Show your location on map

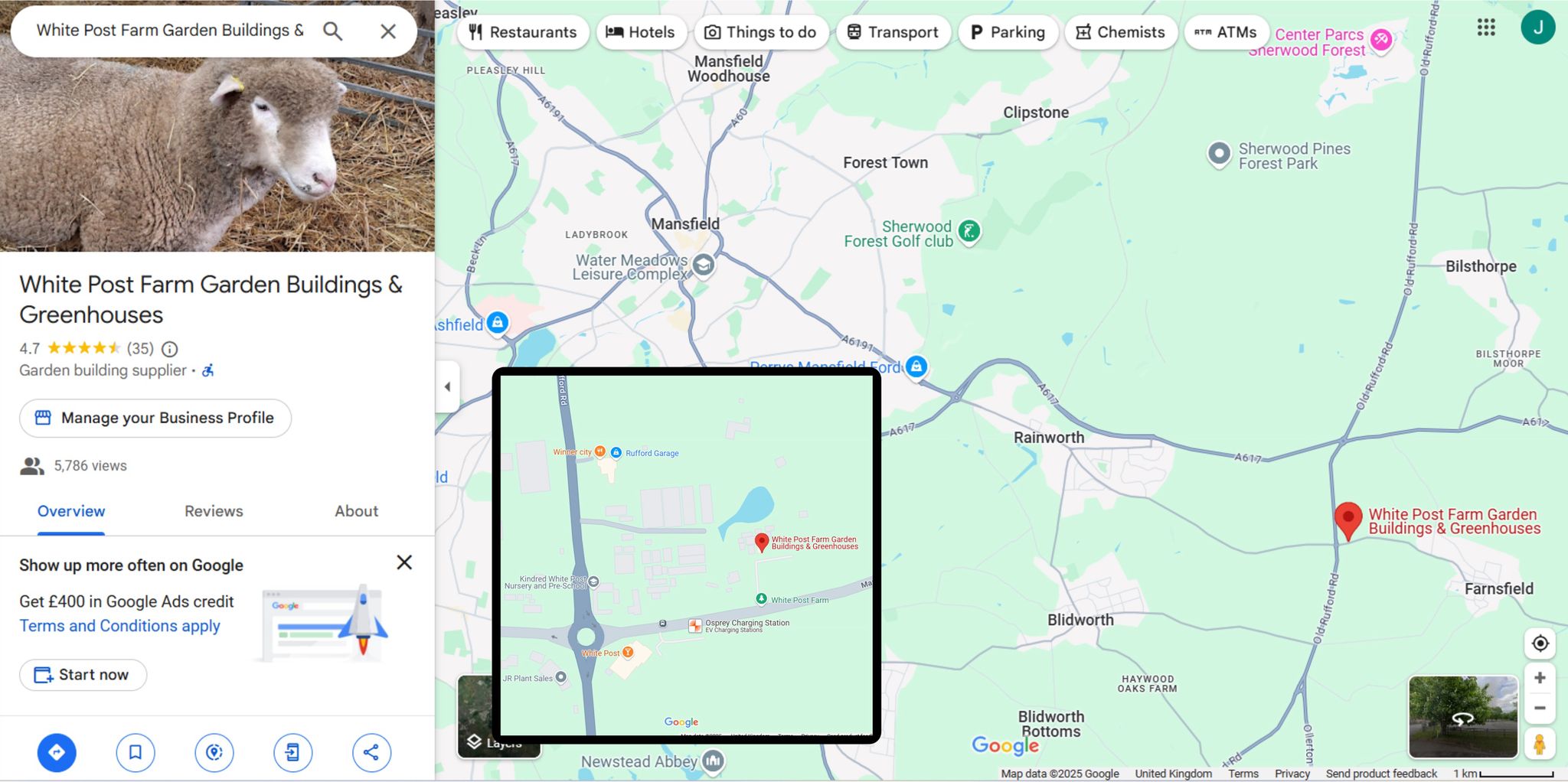tap(1540, 644)
